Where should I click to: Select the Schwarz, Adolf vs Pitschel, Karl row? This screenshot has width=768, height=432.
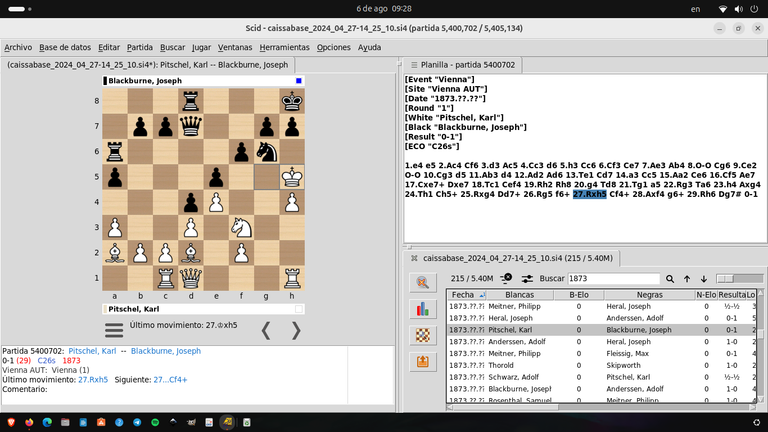point(602,377)
